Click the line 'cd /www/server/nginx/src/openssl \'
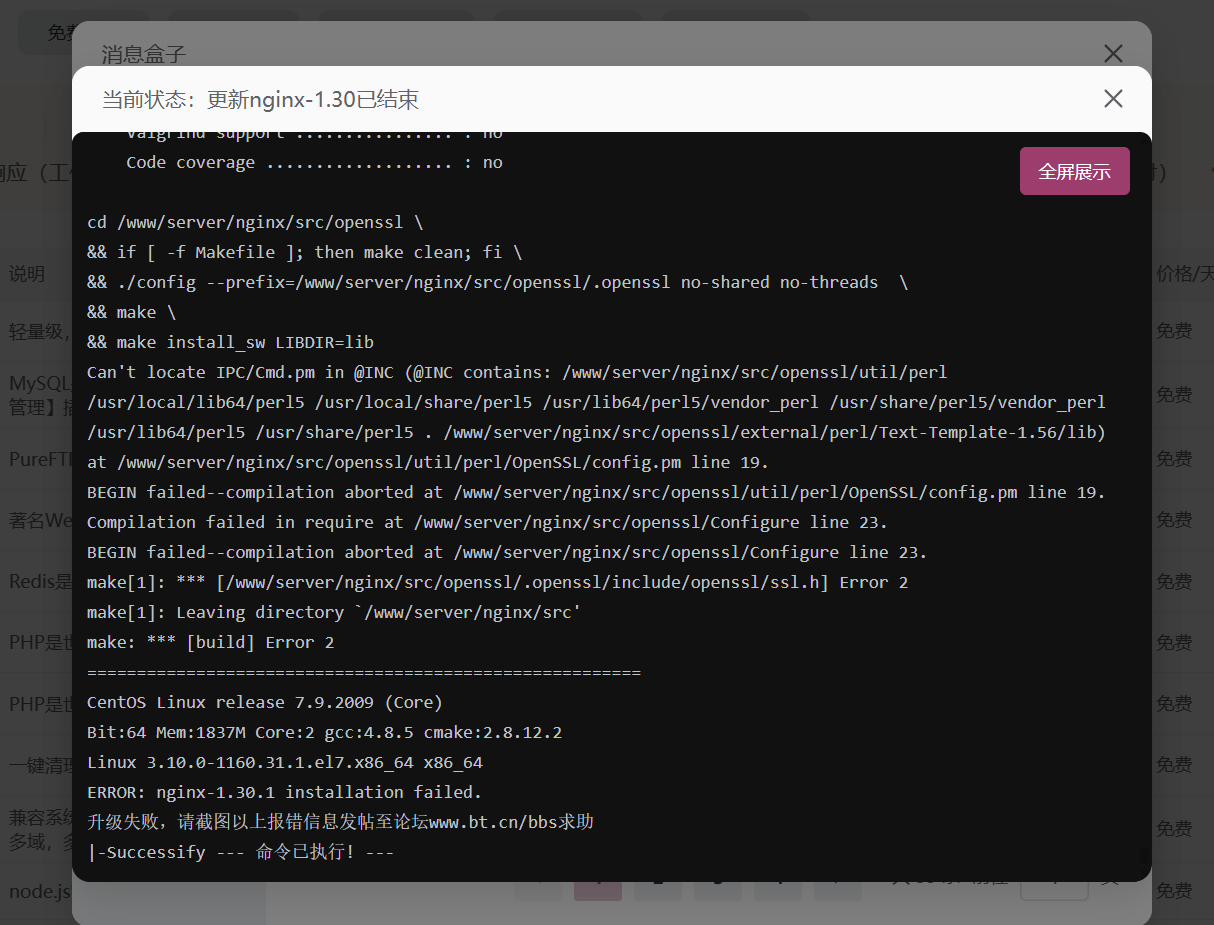This screenshot has width=1214, height=925. click(x=255, y=222)
